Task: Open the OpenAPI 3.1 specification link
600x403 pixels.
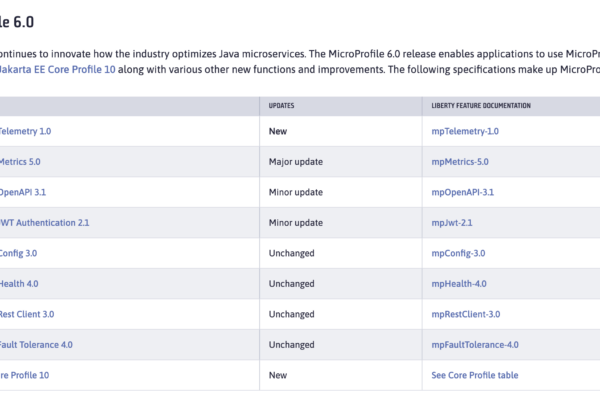Action: click(x=23, y=192)
